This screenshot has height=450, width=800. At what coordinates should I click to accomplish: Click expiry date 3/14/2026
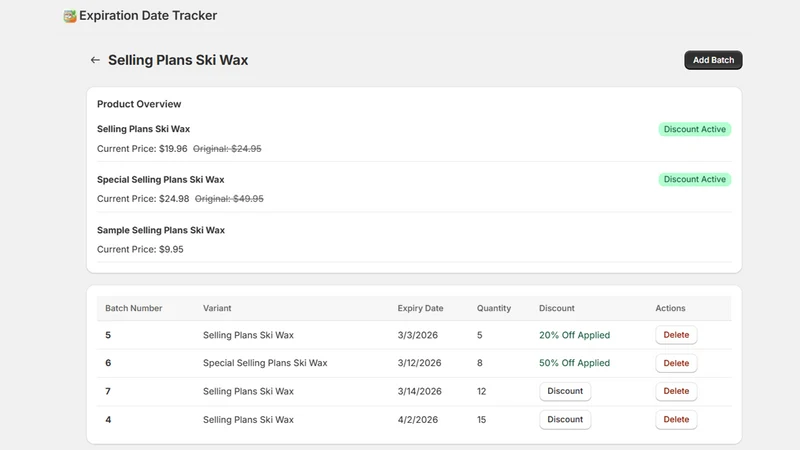coord(419,391)
